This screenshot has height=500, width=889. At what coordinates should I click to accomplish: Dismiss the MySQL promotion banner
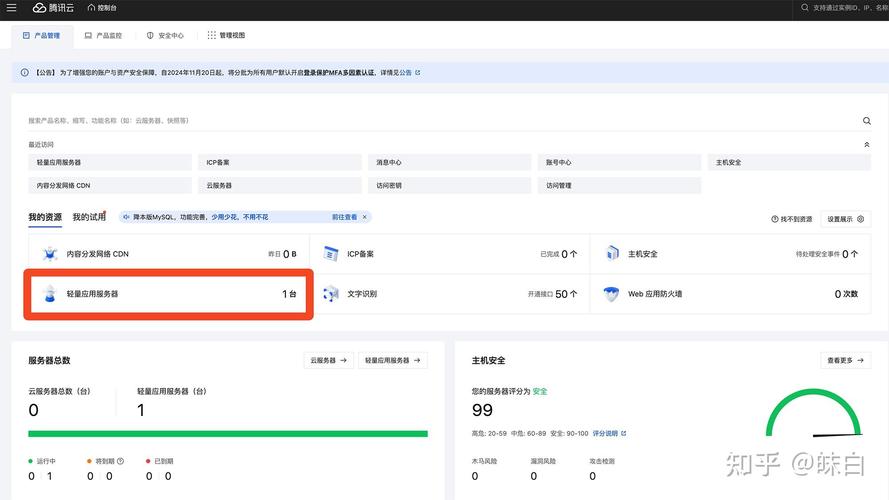coord(365,217)
